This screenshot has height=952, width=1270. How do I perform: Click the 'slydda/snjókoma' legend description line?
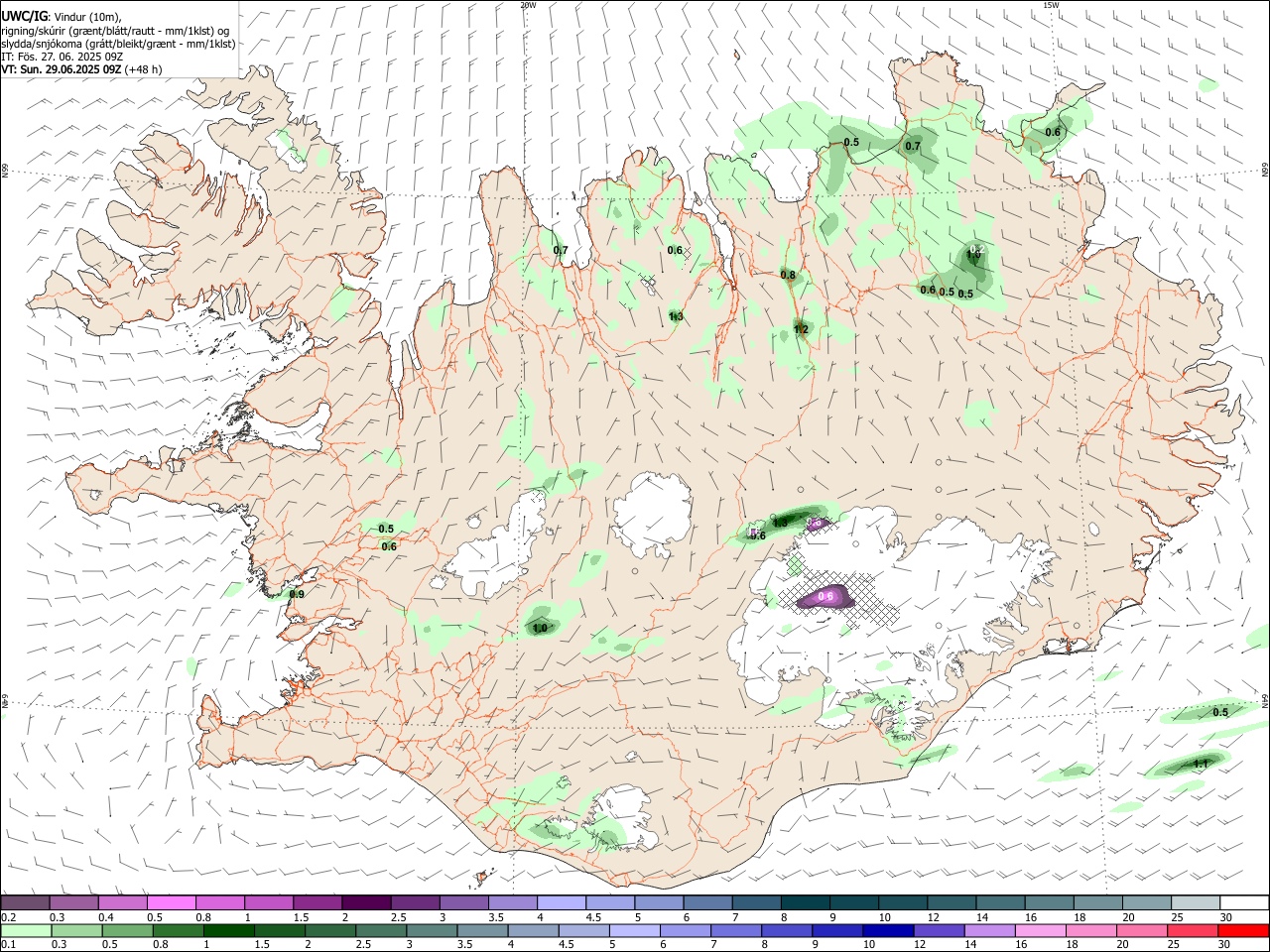click(x=118, y=44)
